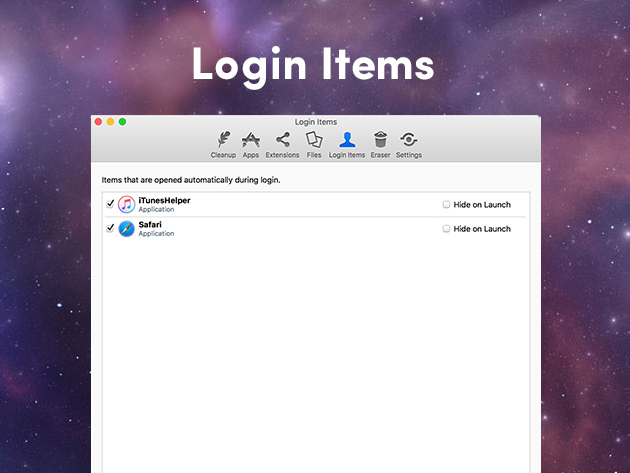
Task: Select the Login Items toolbar icon
Action: click(x=347, y=145)
